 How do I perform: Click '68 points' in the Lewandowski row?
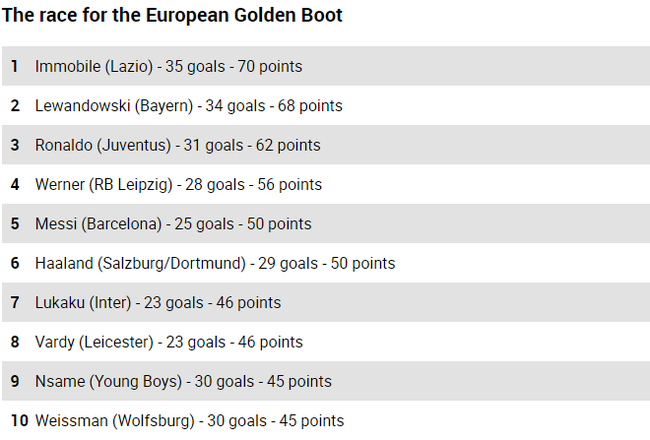point(310,106)
